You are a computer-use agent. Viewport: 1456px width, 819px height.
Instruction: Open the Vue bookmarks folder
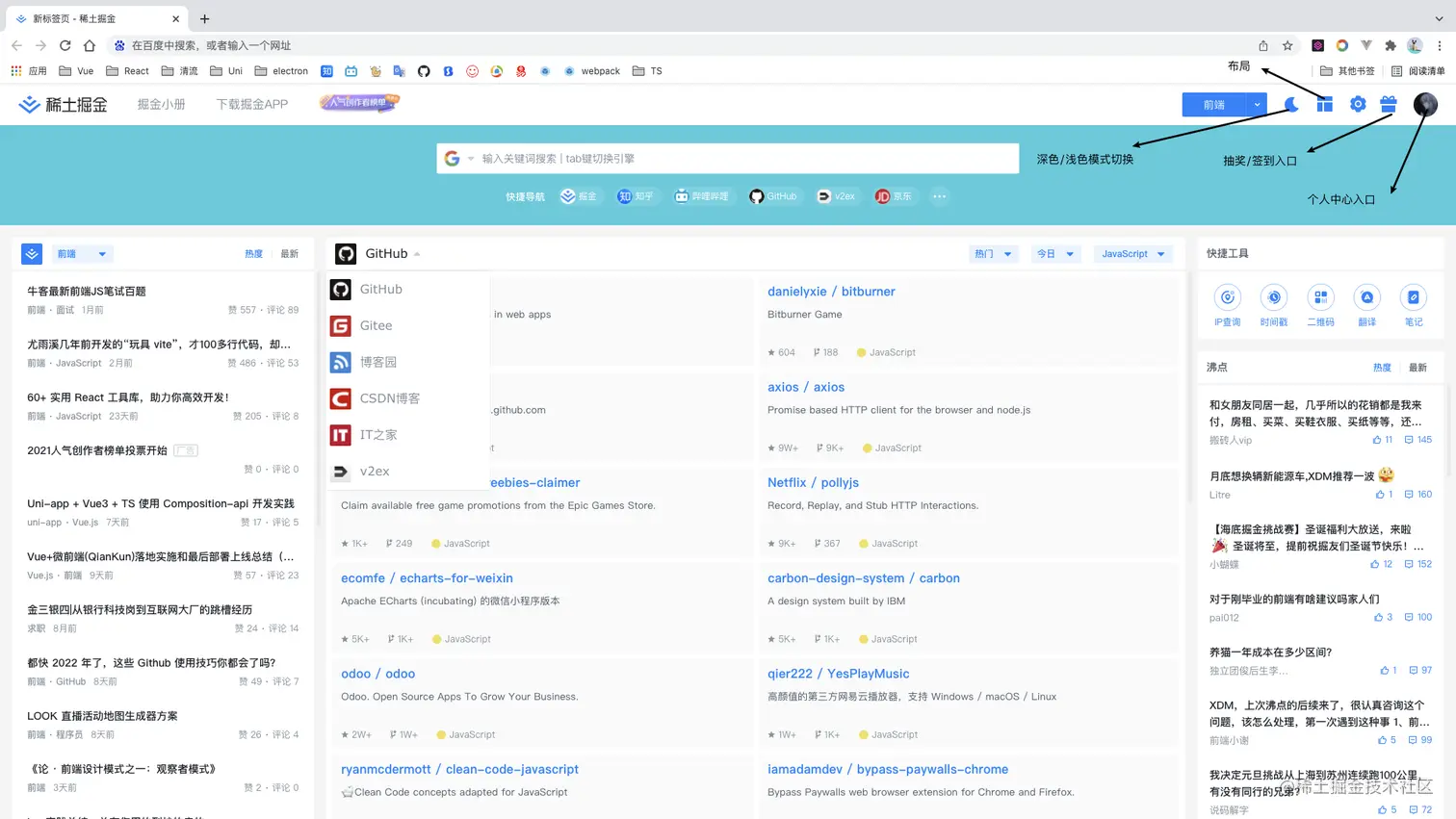(x=76, y=71)
